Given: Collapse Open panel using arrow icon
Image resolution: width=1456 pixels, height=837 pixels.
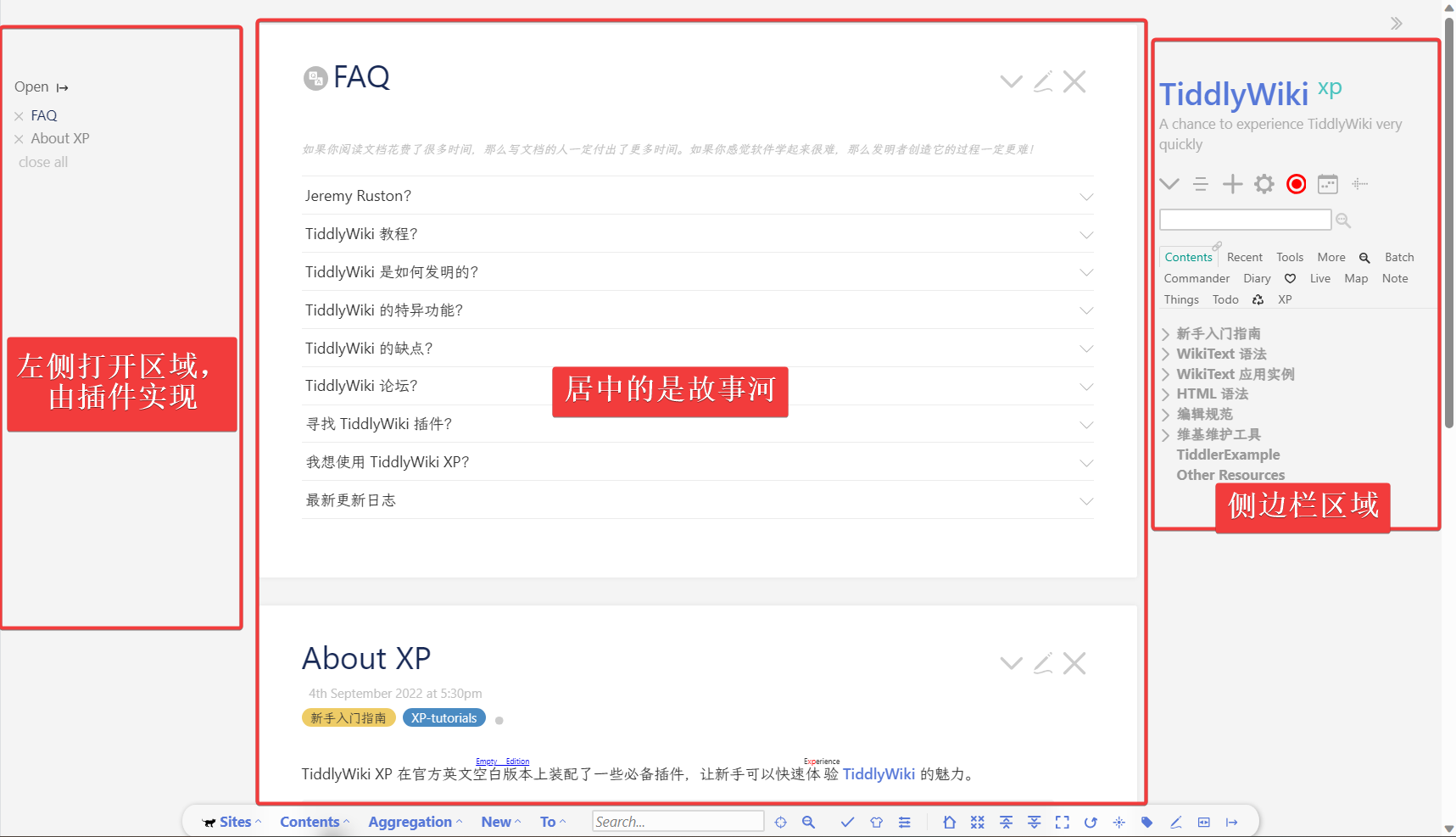Looking at the screenshot, I should point(63,87).
